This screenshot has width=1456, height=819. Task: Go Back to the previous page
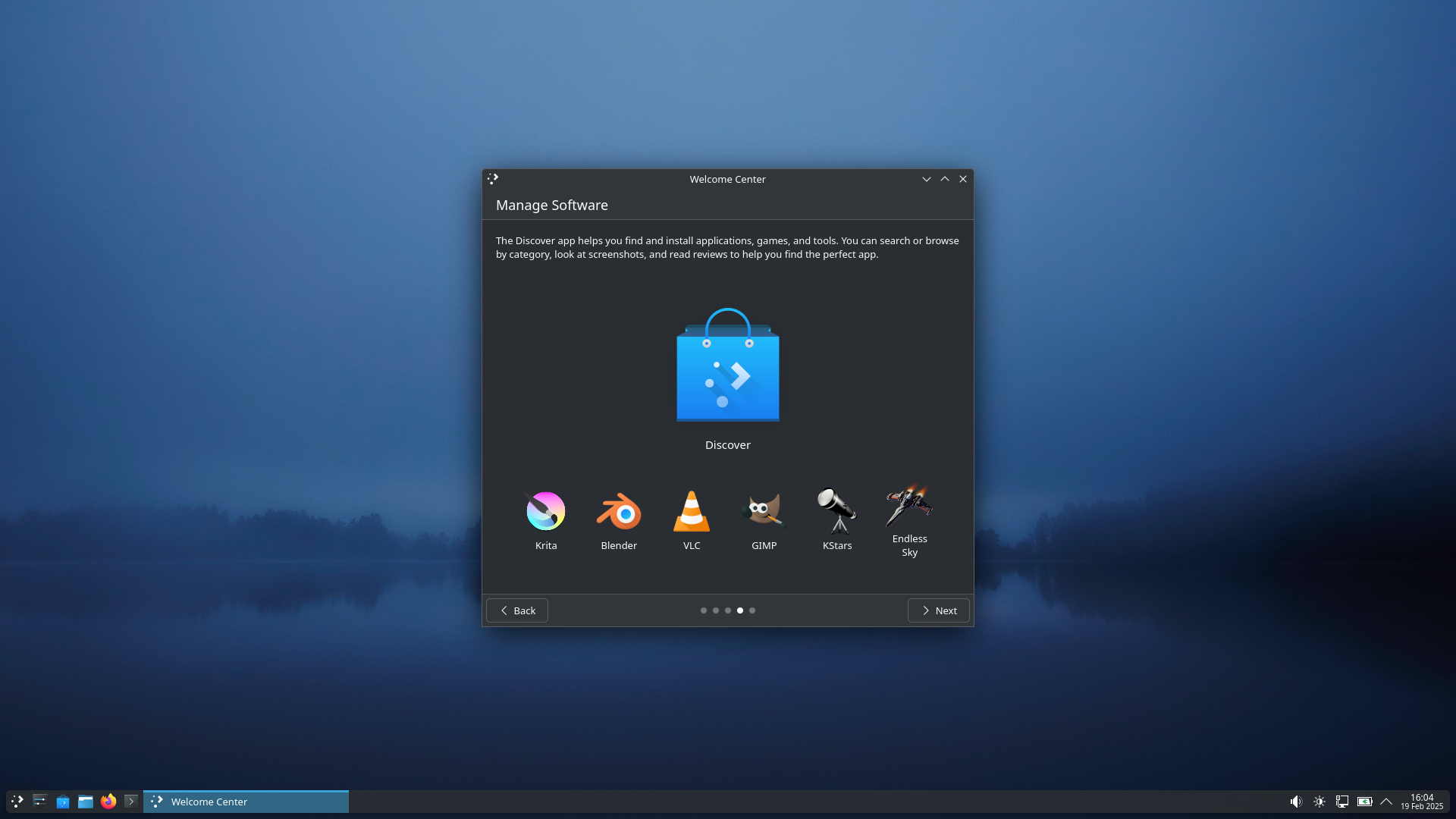517,610
